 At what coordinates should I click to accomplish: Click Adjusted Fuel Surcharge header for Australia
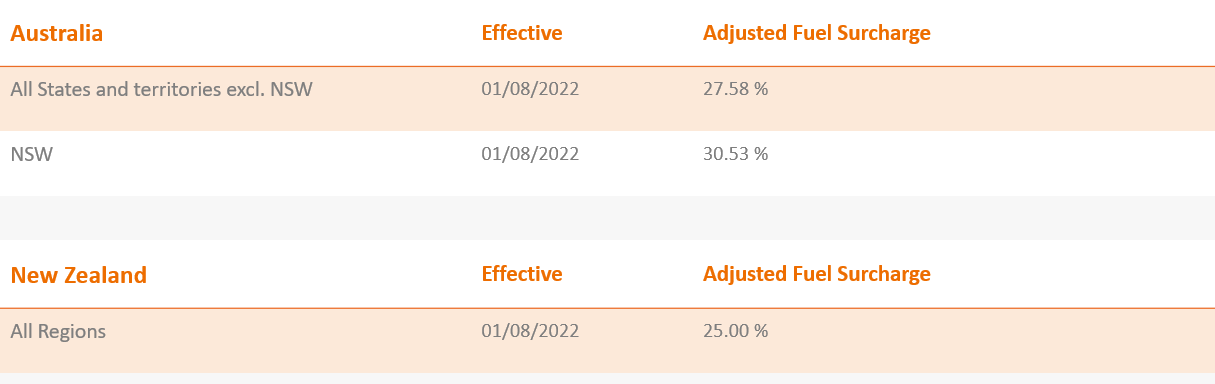click(817, 33)
